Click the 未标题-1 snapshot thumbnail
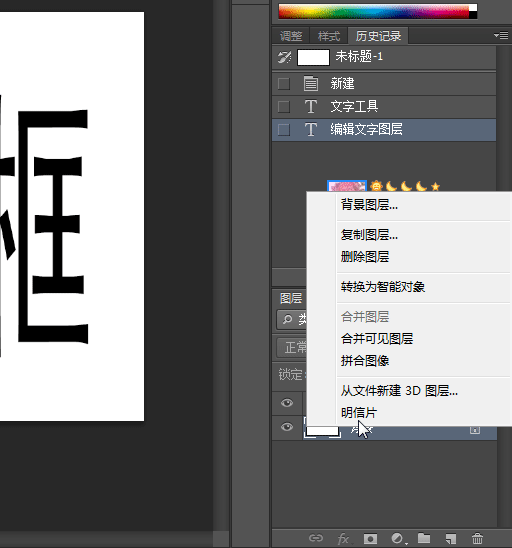The image size is (512, 548). pos(313,57)
